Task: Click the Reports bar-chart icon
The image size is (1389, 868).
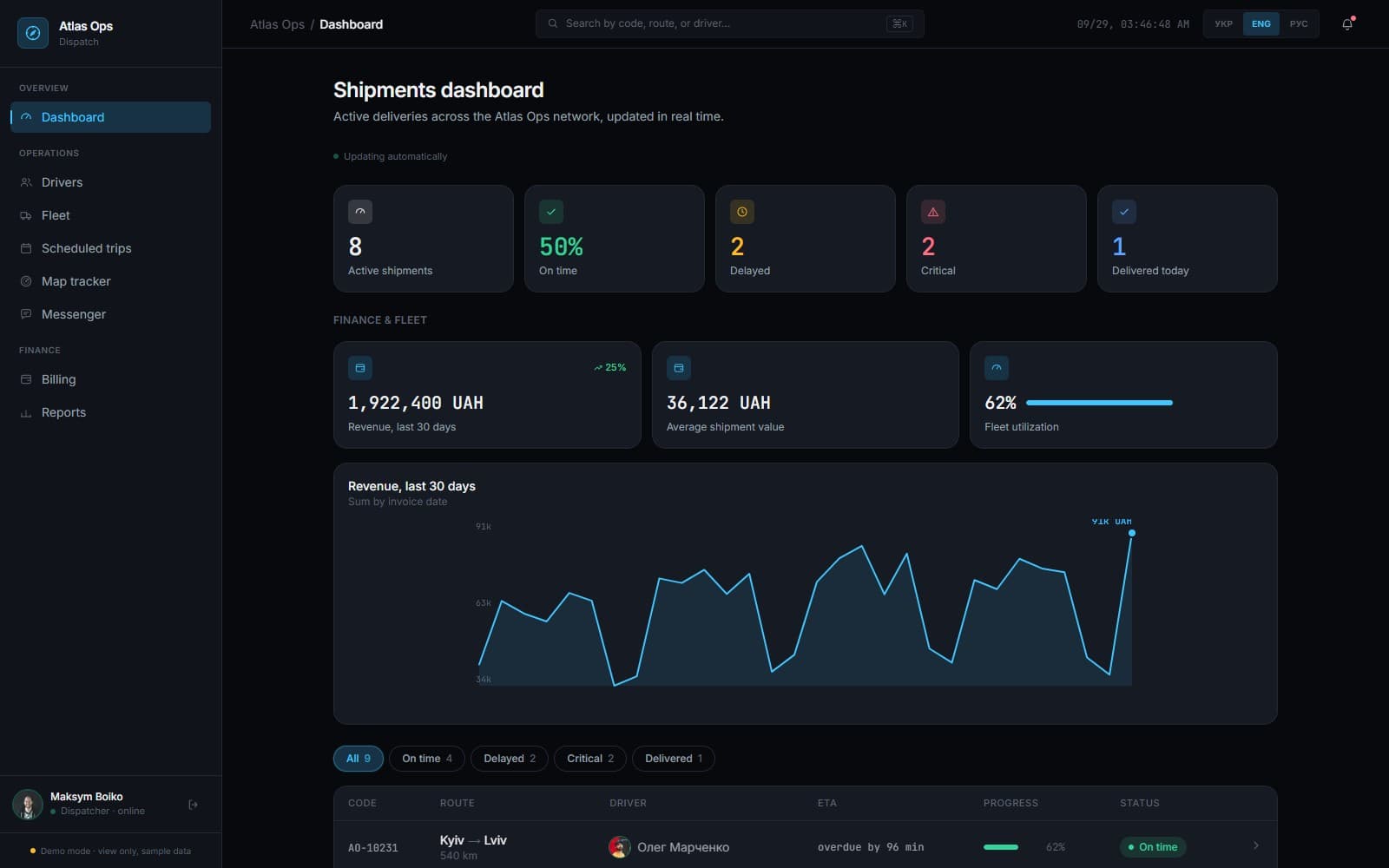Action: click(x=26, y=413)
